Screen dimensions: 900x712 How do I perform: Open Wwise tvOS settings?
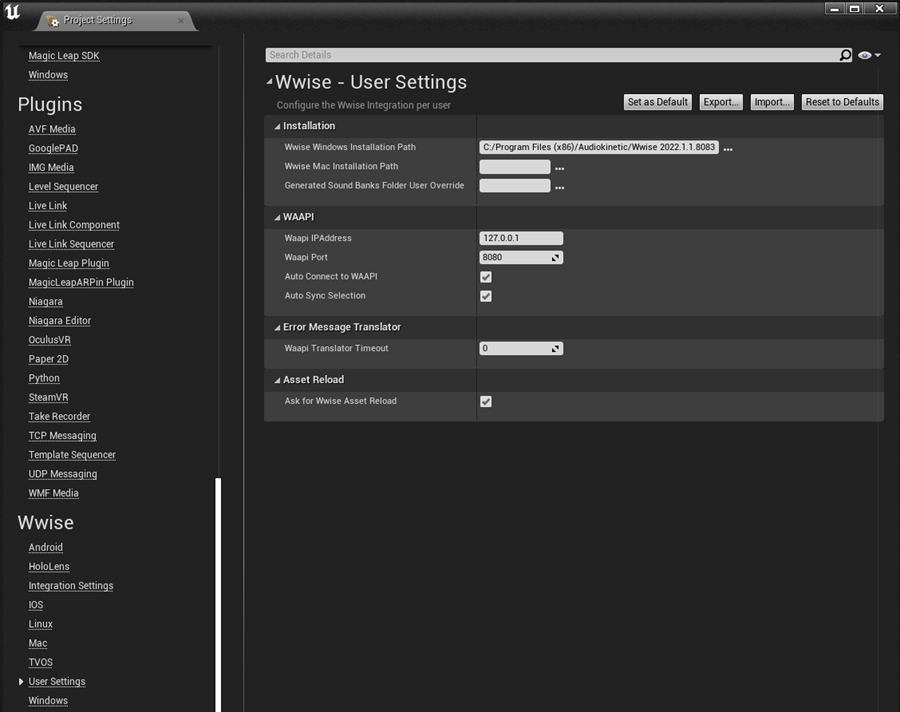(40, 662)
